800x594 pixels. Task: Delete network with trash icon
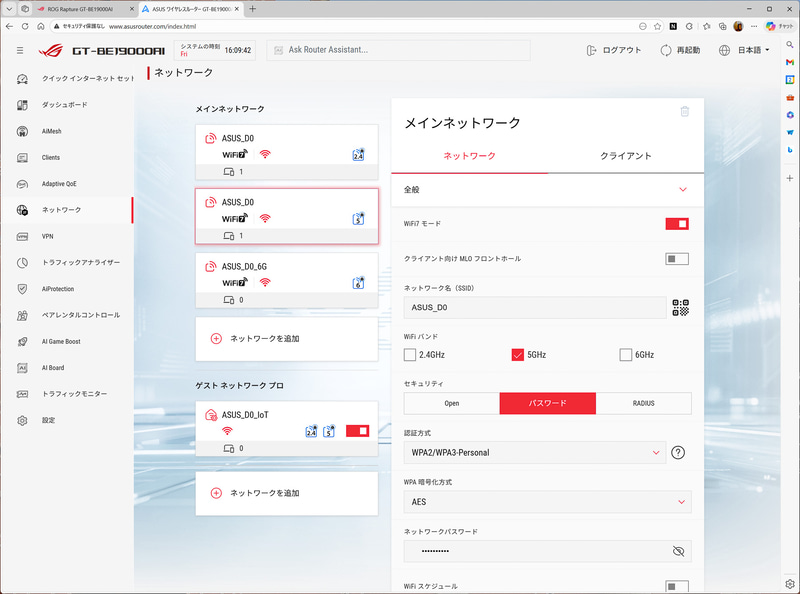click(x=685, y=111)
